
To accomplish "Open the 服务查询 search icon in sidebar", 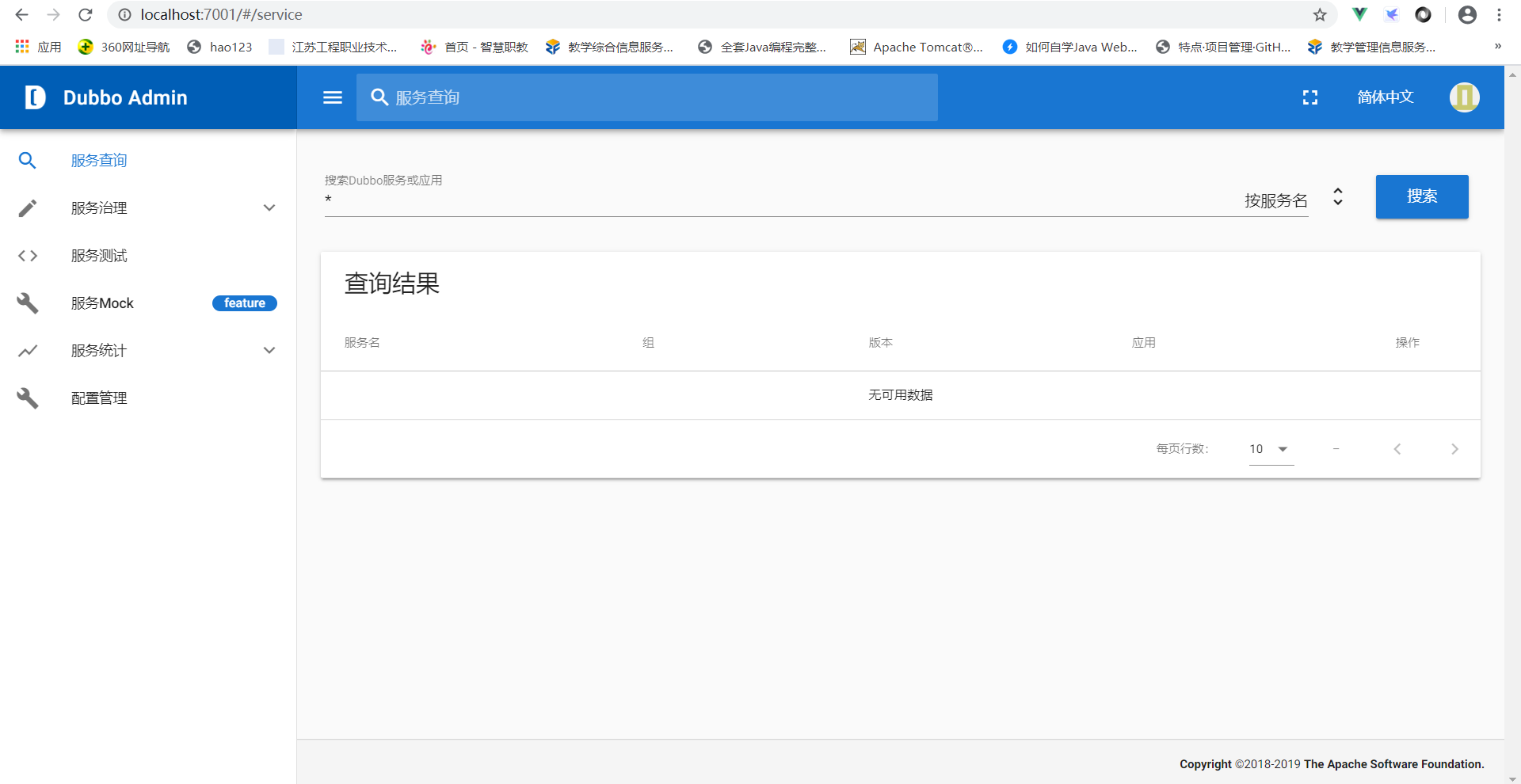I will point(28,160).
